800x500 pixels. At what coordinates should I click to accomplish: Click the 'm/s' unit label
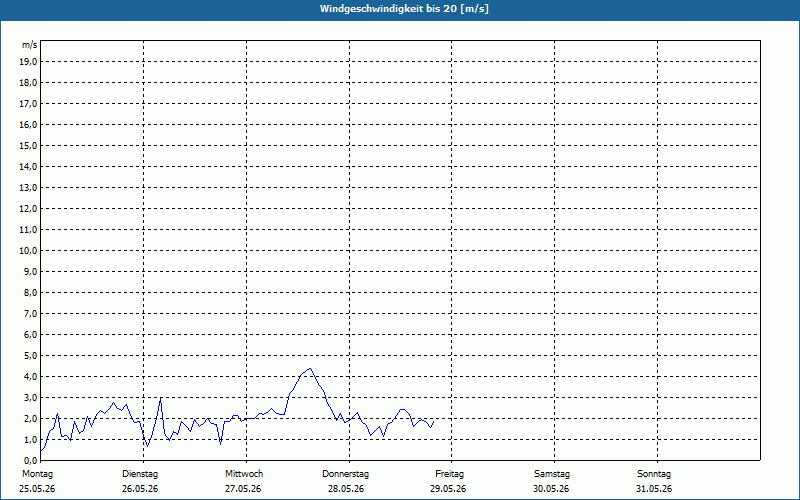pyautogui.click(x=30, y=45)
